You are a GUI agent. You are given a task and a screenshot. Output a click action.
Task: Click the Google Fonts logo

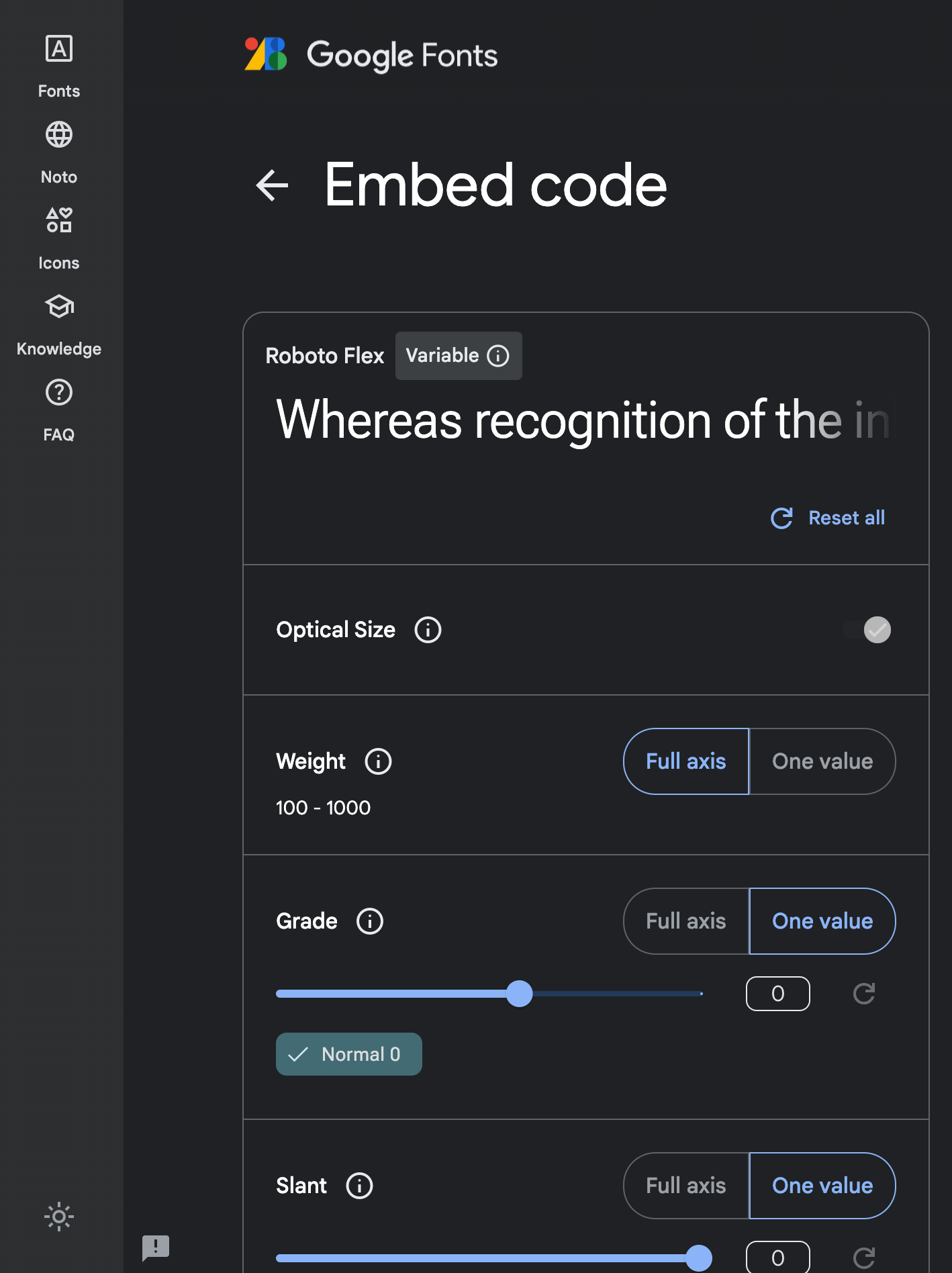(371, 55)
